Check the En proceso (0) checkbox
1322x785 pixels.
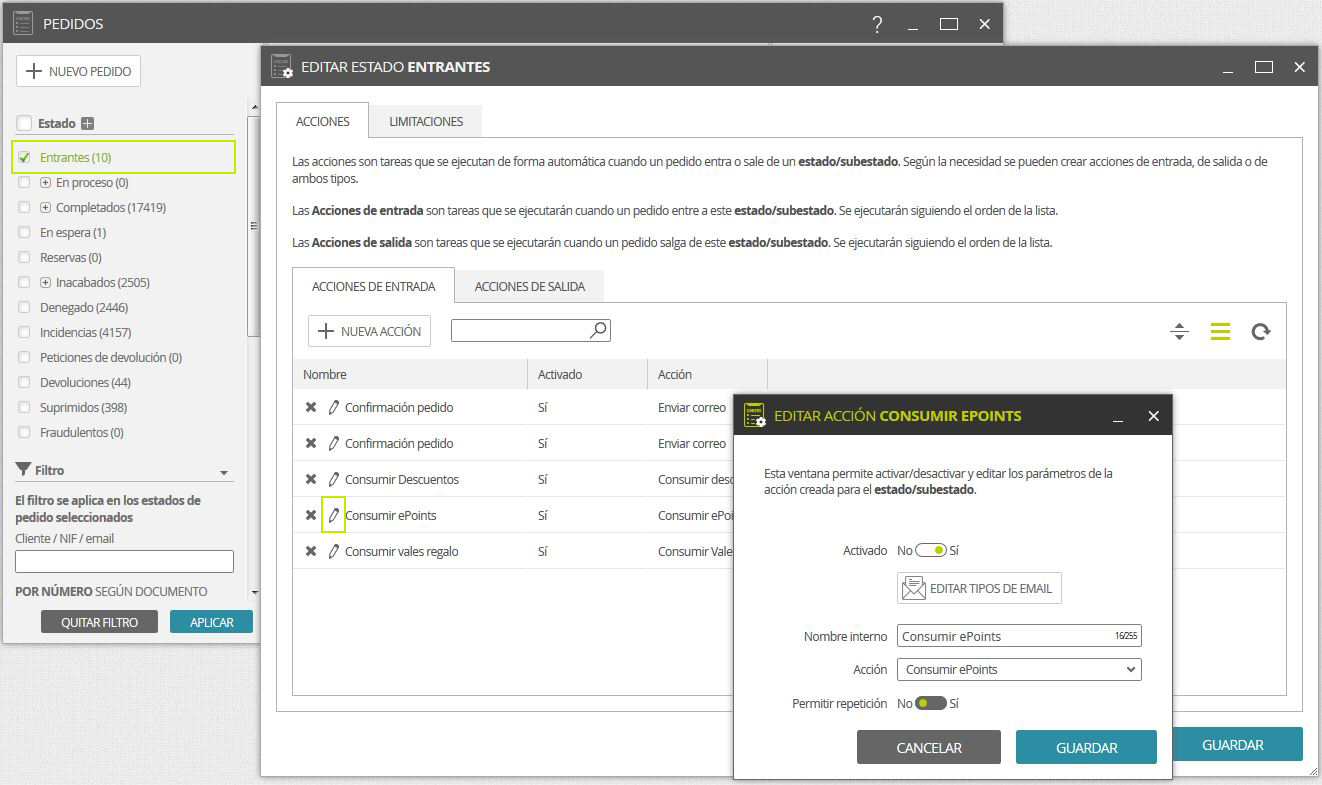pos(24,182)
